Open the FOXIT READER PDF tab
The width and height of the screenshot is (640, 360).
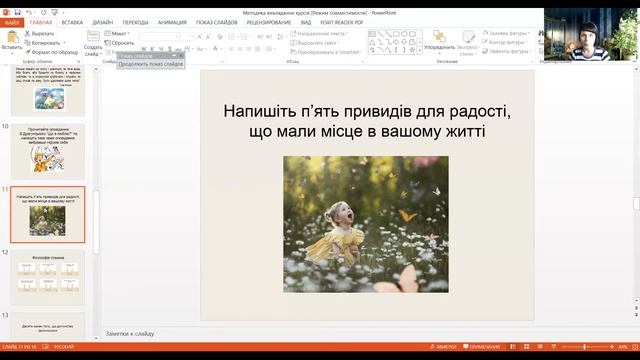(x=342, y=22)
